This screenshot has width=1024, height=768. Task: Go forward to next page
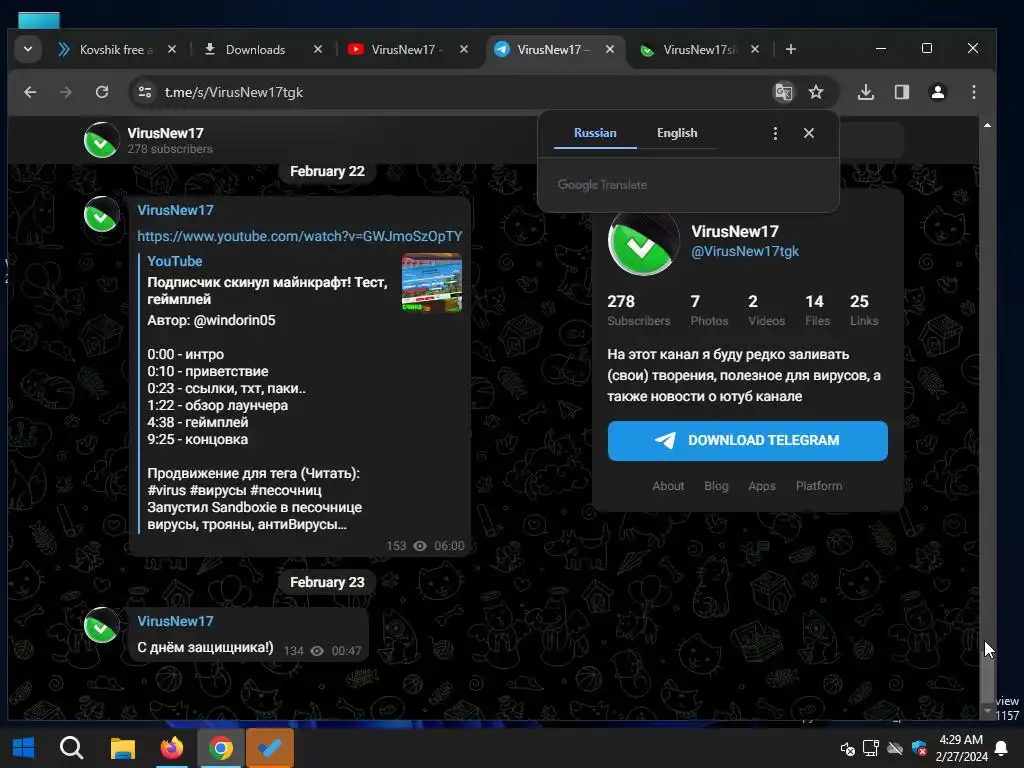(65, 92)
